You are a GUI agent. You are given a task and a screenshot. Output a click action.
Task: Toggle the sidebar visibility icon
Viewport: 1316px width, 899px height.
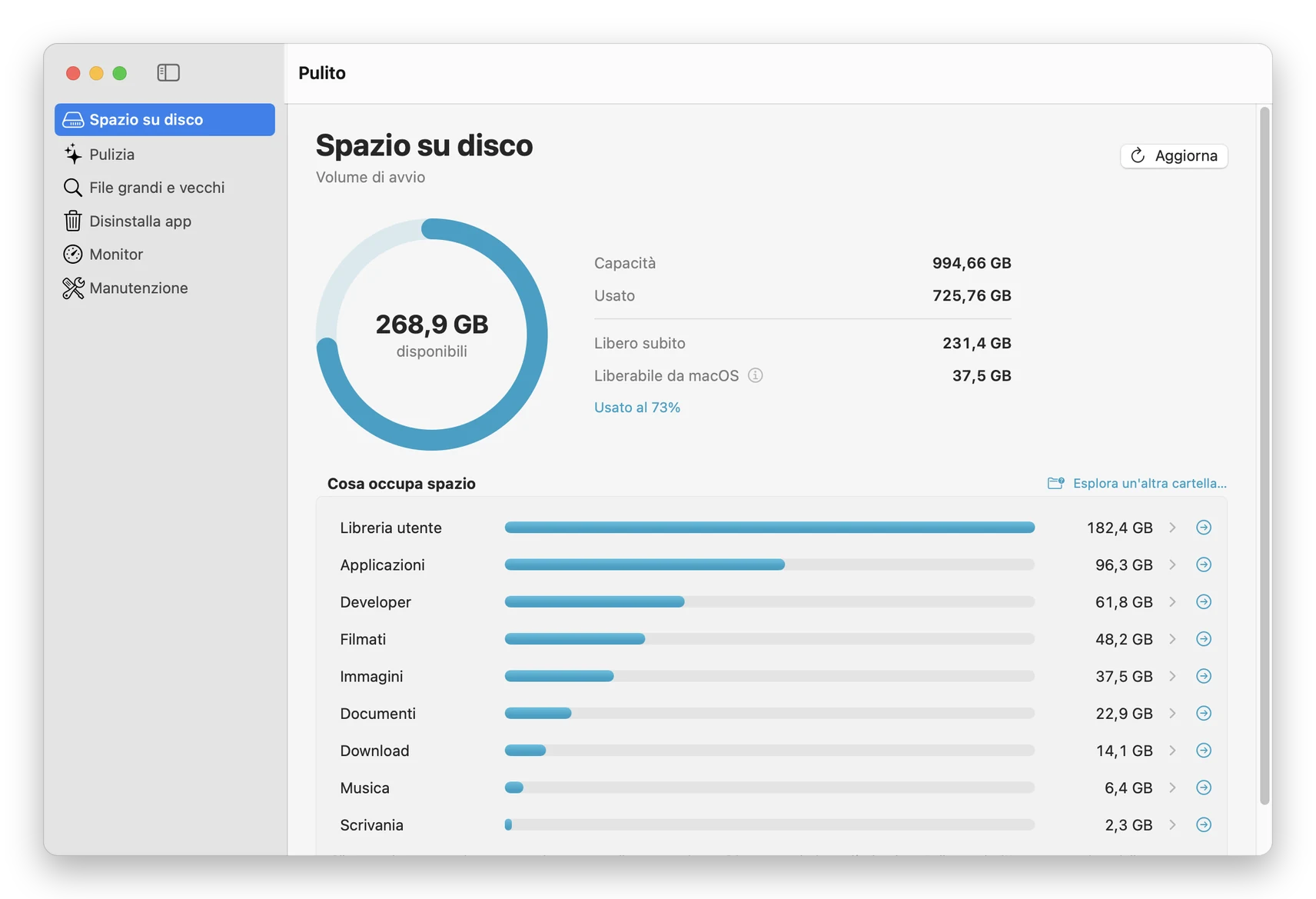(168, 72)
